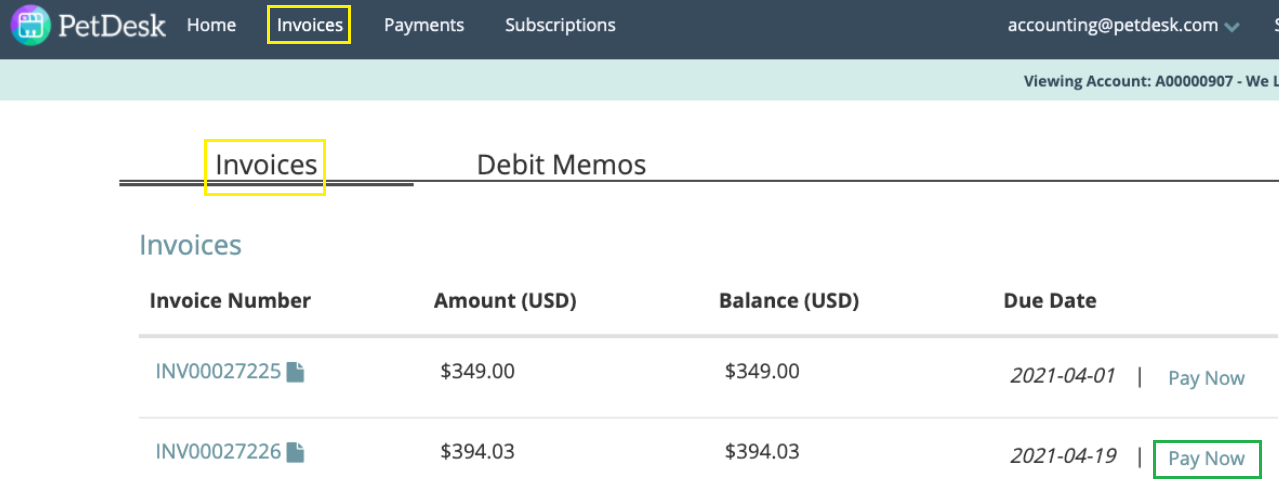Select Invoices in the top navigation bar

[x=309, y=25]
